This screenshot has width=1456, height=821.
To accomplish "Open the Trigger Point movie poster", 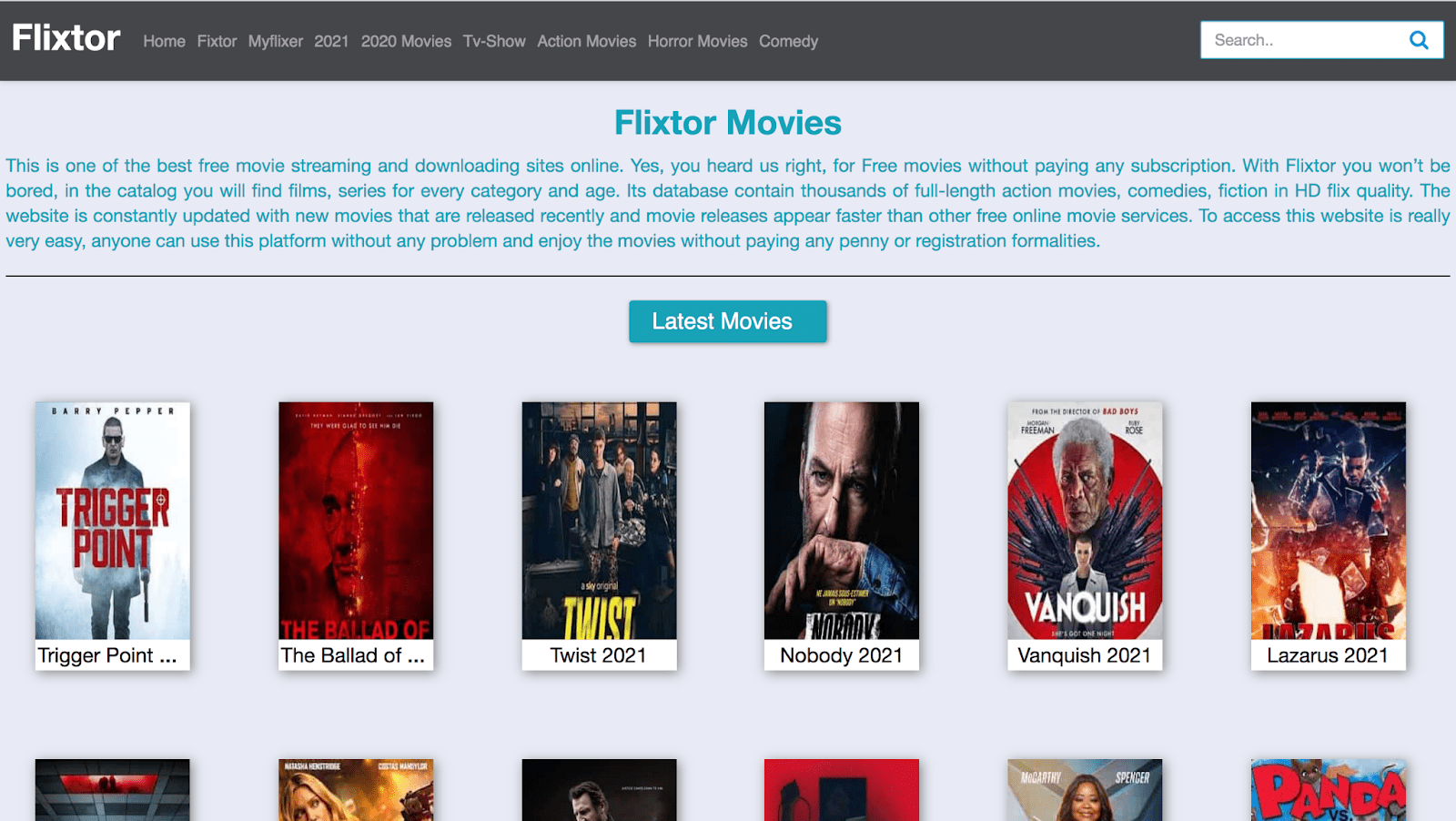I will coord(113,521).
